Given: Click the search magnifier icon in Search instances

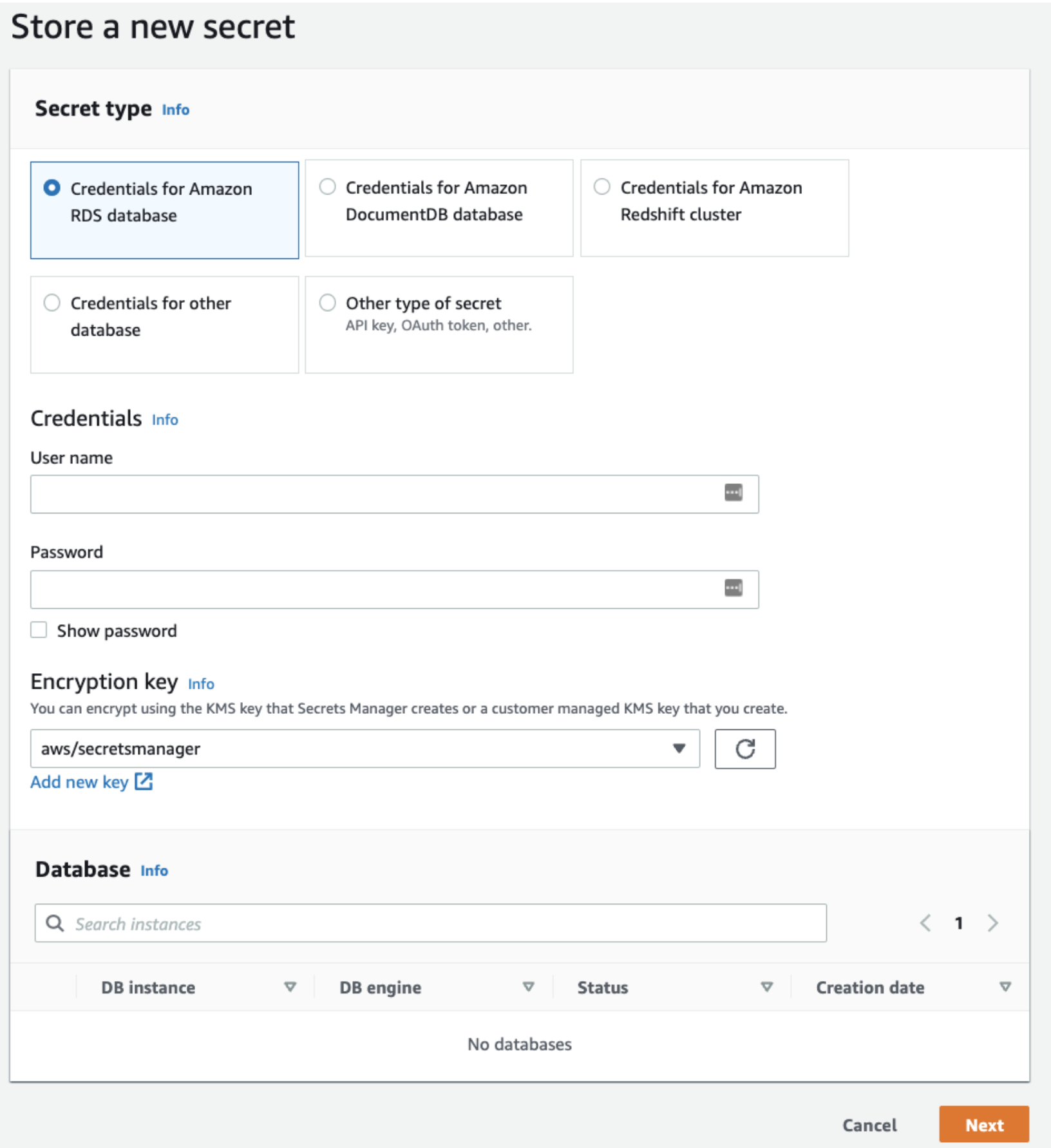Looking at the screenshot, I should click(x=55, y=923).
